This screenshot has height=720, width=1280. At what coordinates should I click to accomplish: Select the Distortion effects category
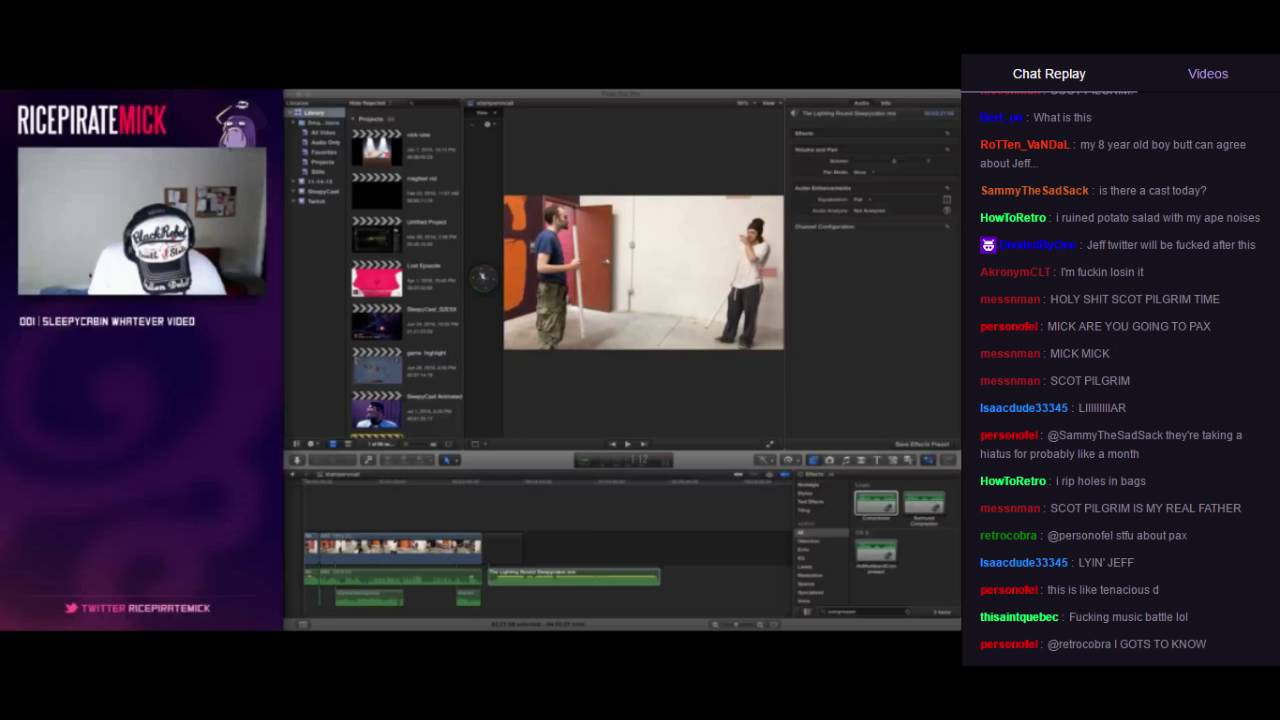point(808,541)
